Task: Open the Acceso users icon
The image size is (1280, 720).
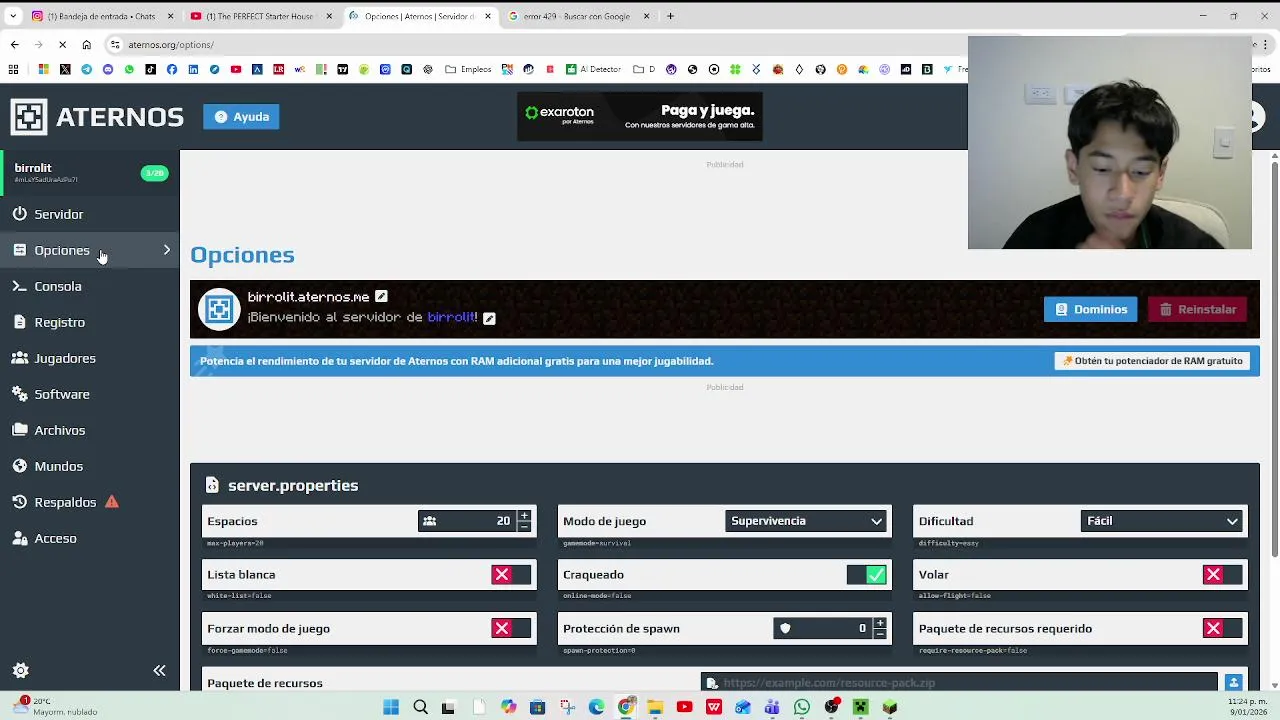Action: click(20, 538)
